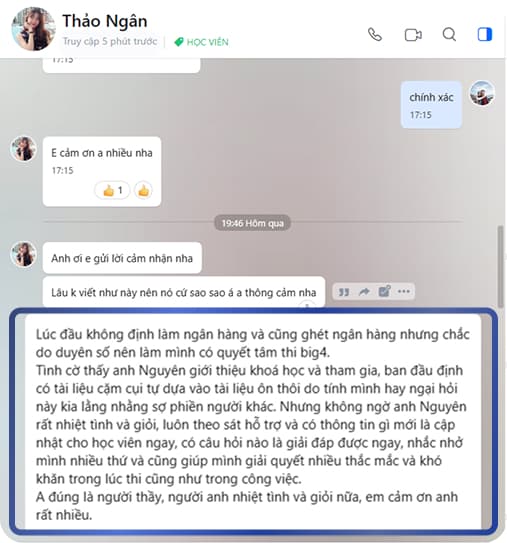Select the 'chính xác' message bubble
The height and width of the screenshot is (543, 507).
tap(431, 105)
